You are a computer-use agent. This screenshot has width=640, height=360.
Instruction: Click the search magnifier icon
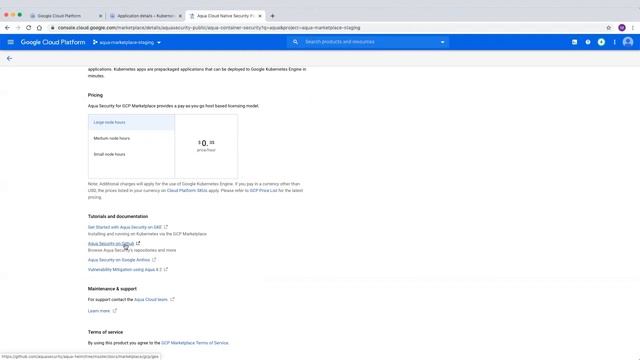coord(295,42)
